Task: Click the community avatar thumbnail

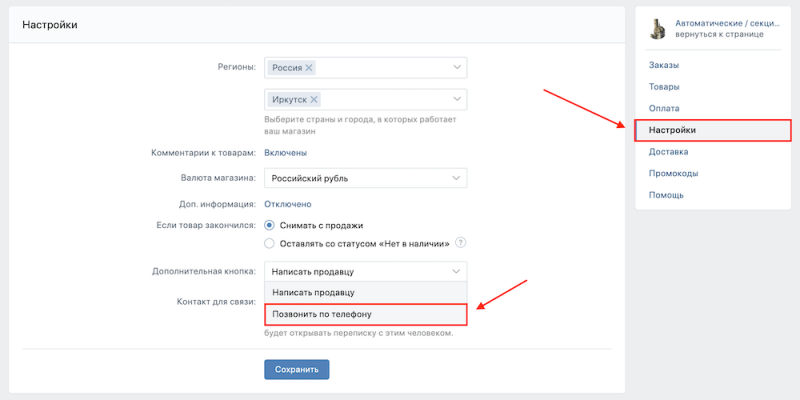Action: 658,29
